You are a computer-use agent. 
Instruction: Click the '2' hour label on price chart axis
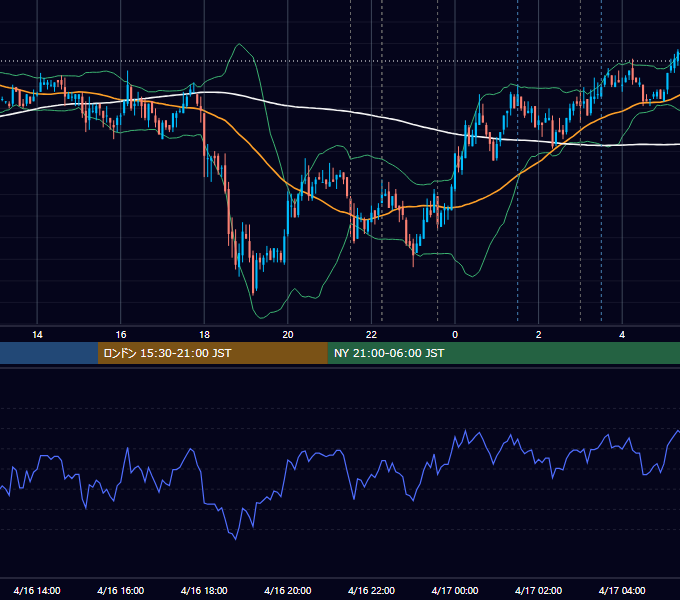click(x=539, y=335)
